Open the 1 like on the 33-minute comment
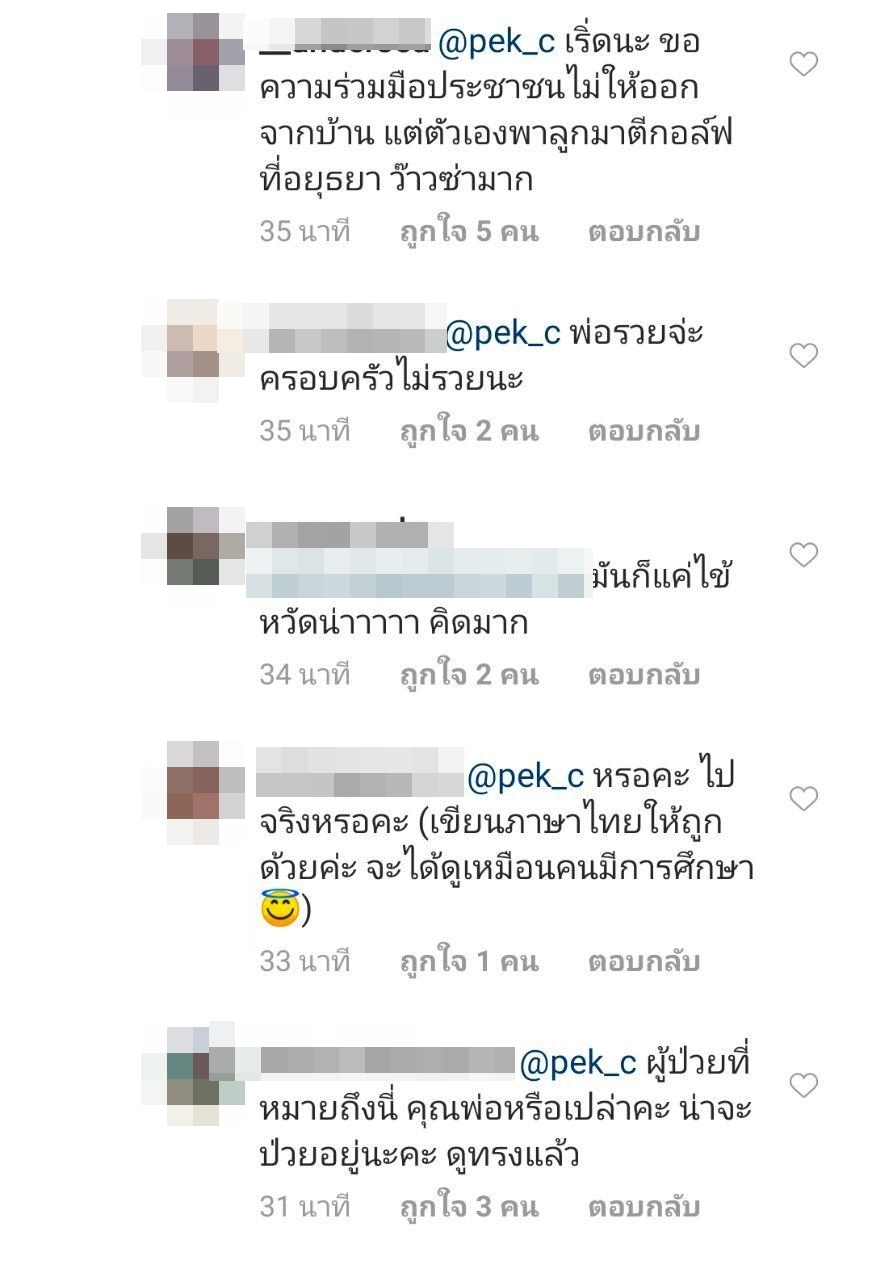 [x=469, y=962]
